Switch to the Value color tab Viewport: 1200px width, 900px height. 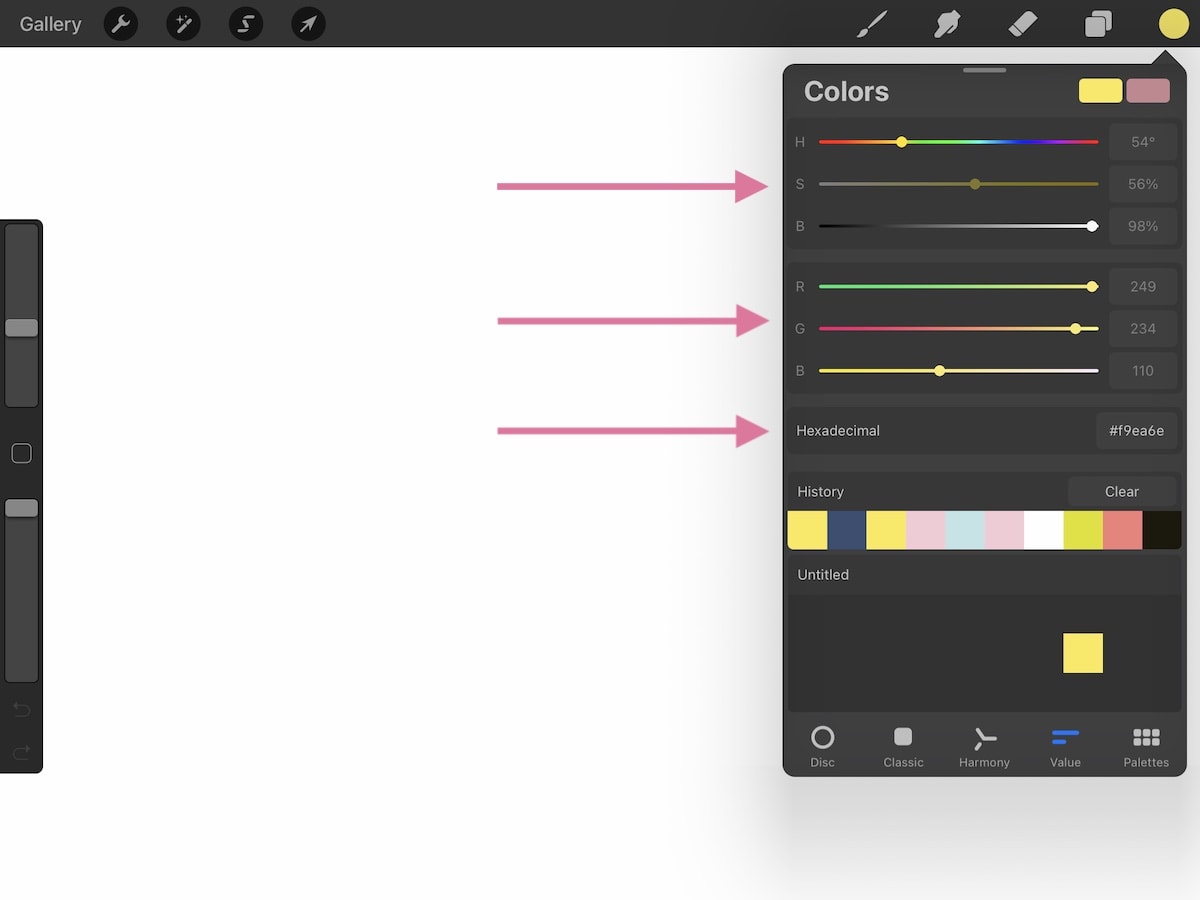pyautogui.click(x=1065, y=747)
